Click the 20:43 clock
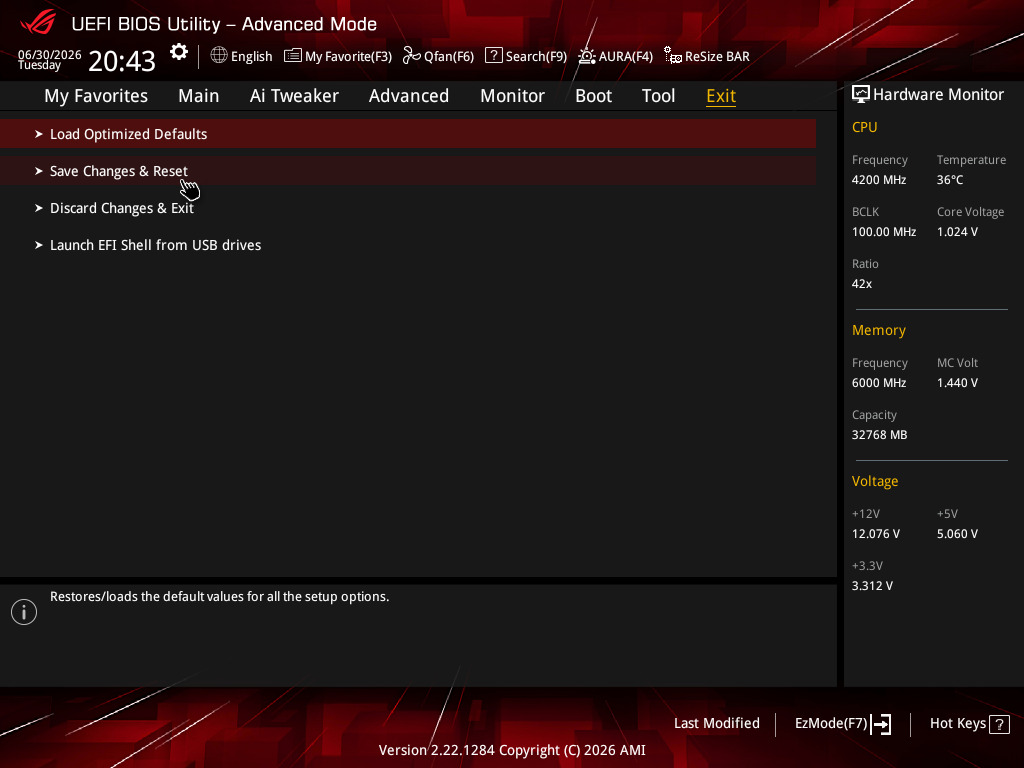1024x768 pixels. point(122,61)
